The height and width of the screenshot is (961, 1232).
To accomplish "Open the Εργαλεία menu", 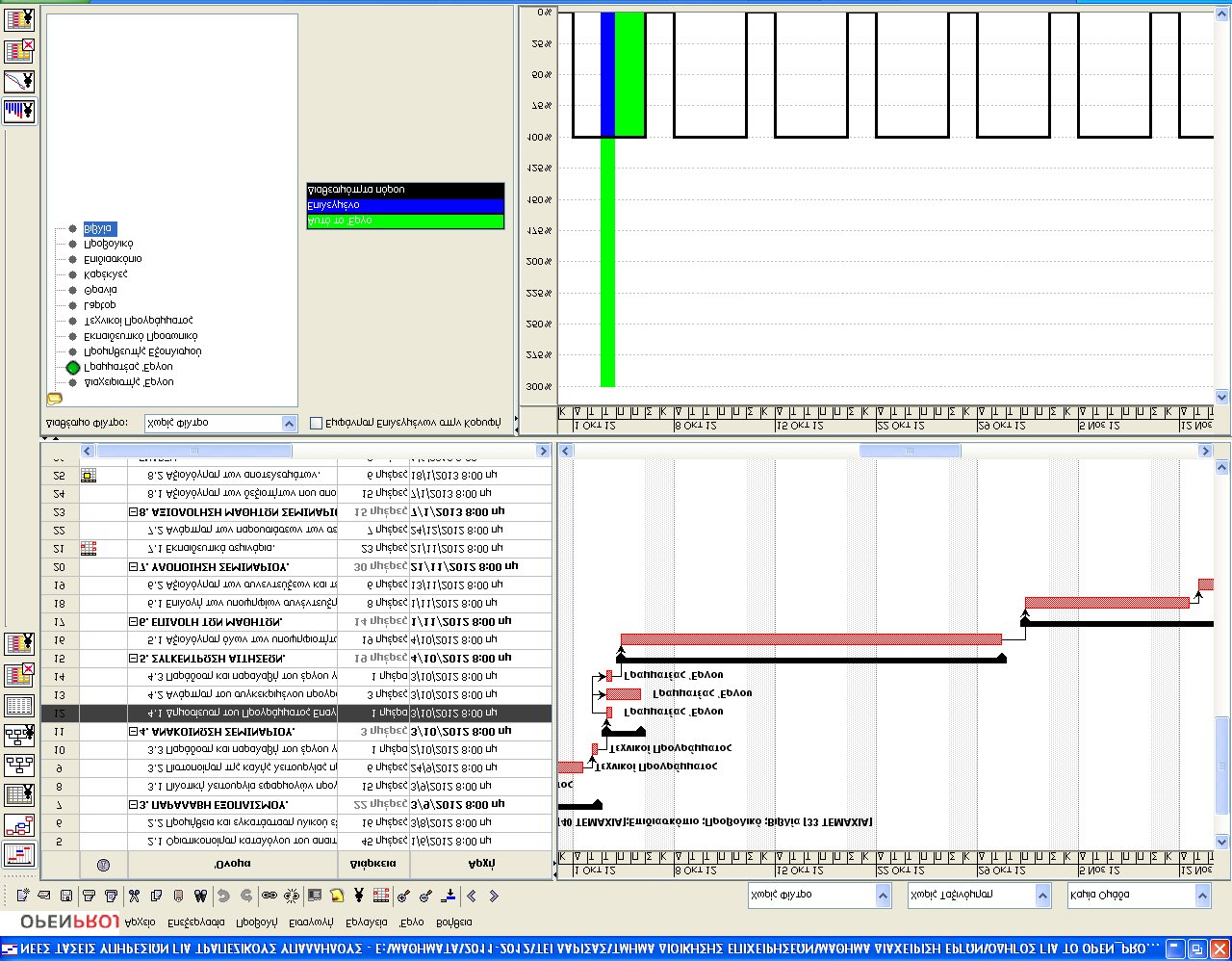I will pos(366,922).
